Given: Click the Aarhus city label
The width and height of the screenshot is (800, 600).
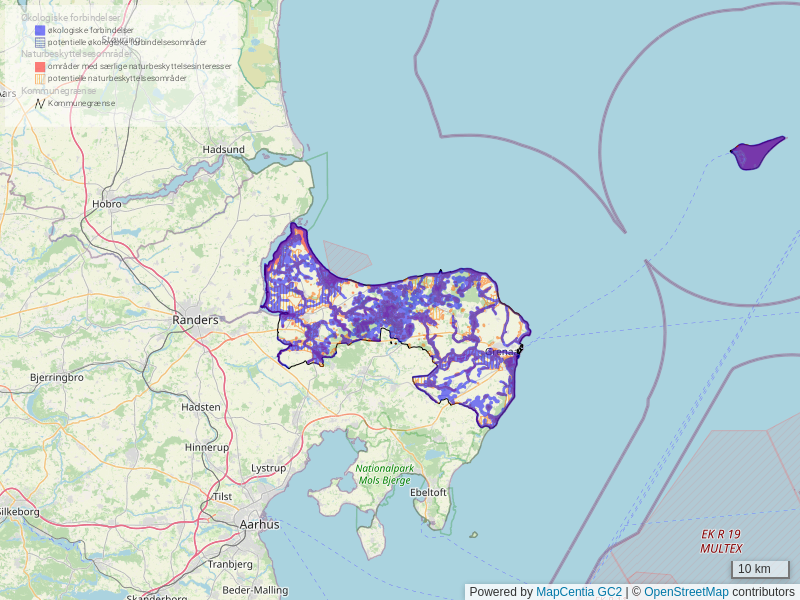Looking at the screenshot, I should tap(260, 524).
